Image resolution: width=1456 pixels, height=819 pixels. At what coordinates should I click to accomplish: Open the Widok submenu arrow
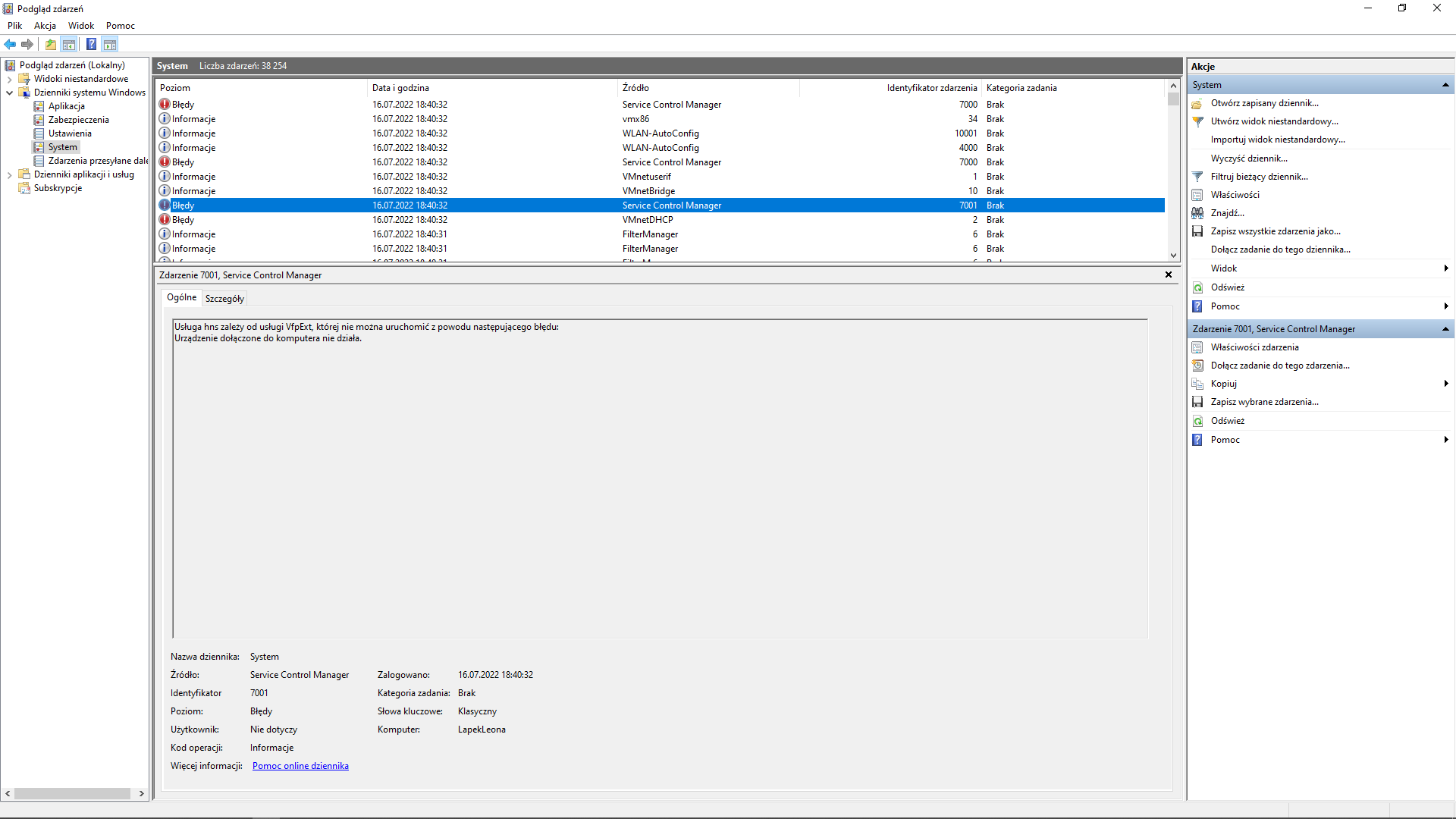[x=1446, y=268]
